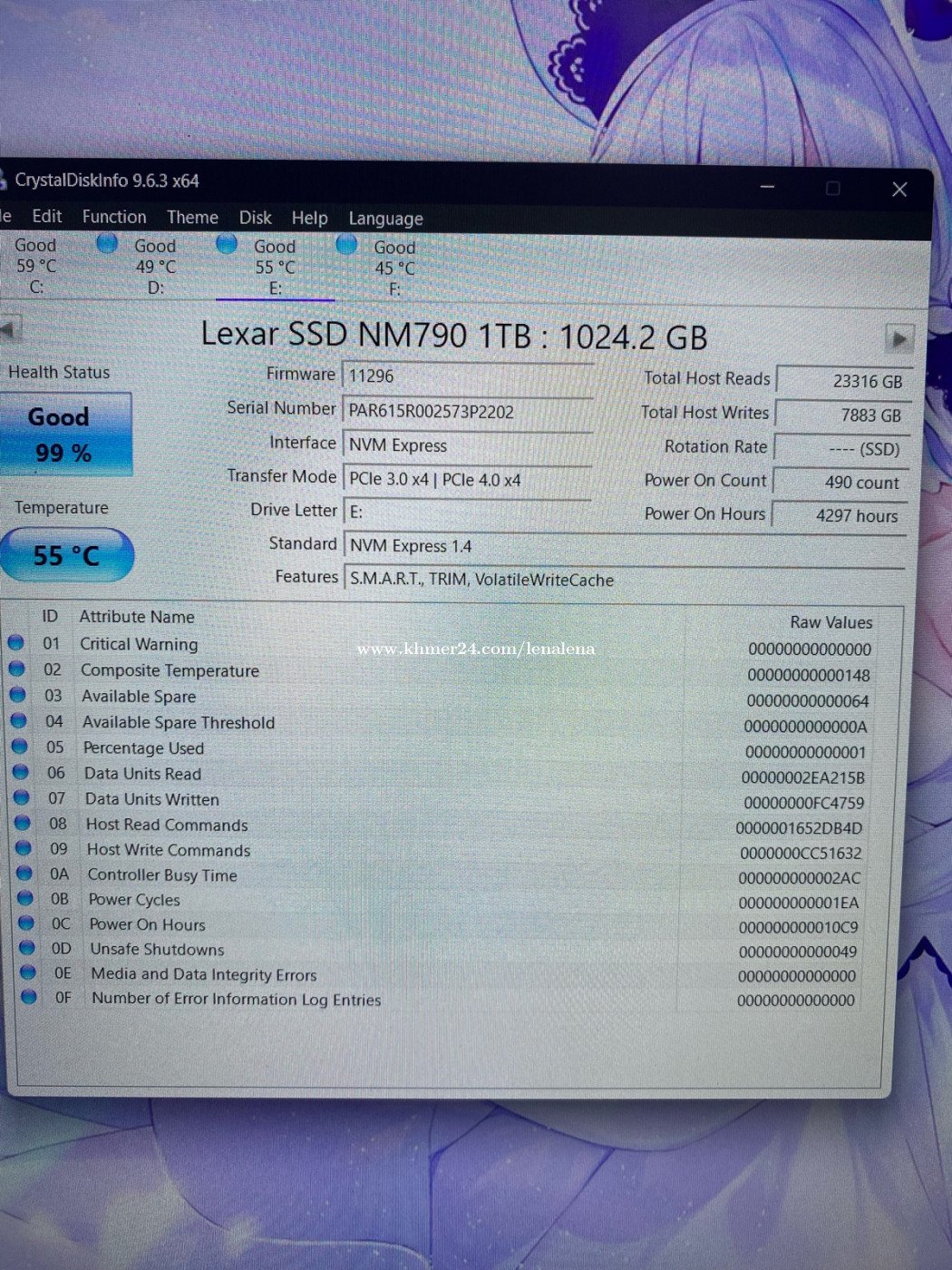Screen dimensions: 952x1270
Task: Click the status icon for Available Spare
Action: (17, 695)
